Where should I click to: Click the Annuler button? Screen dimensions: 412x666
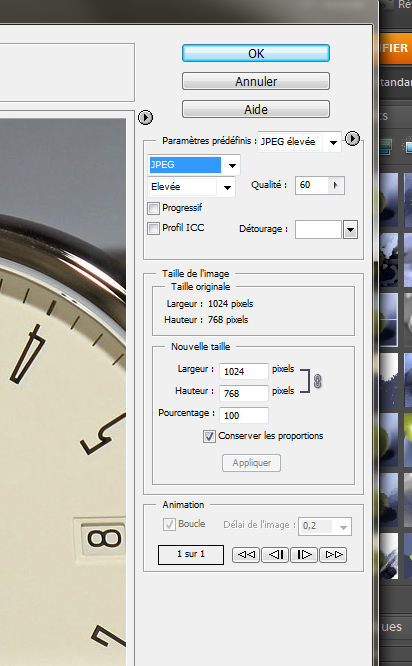(x=256, y=81)
